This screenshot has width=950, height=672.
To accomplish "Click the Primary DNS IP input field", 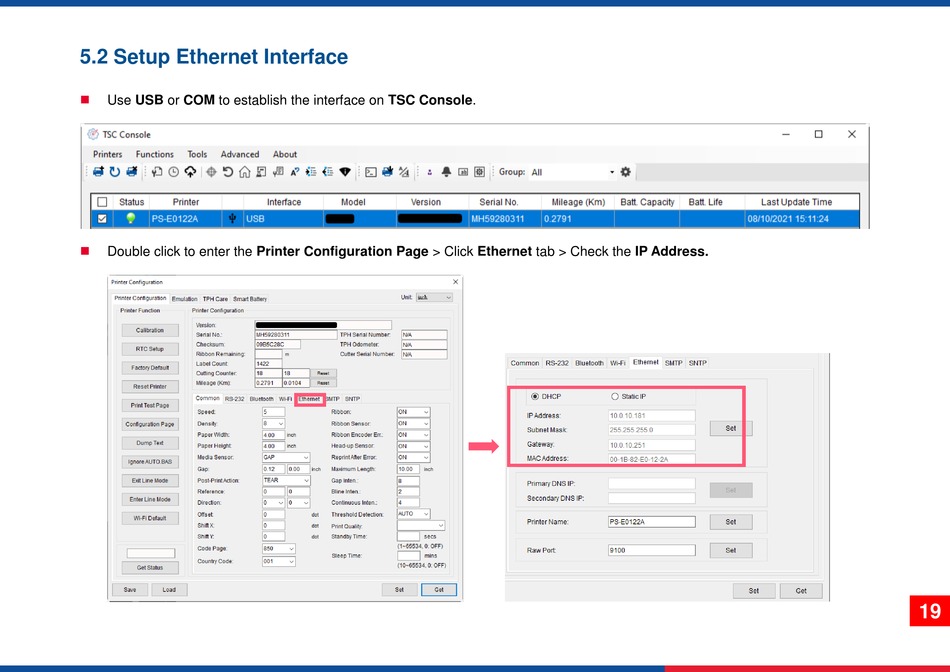I will tap(651, 484).
